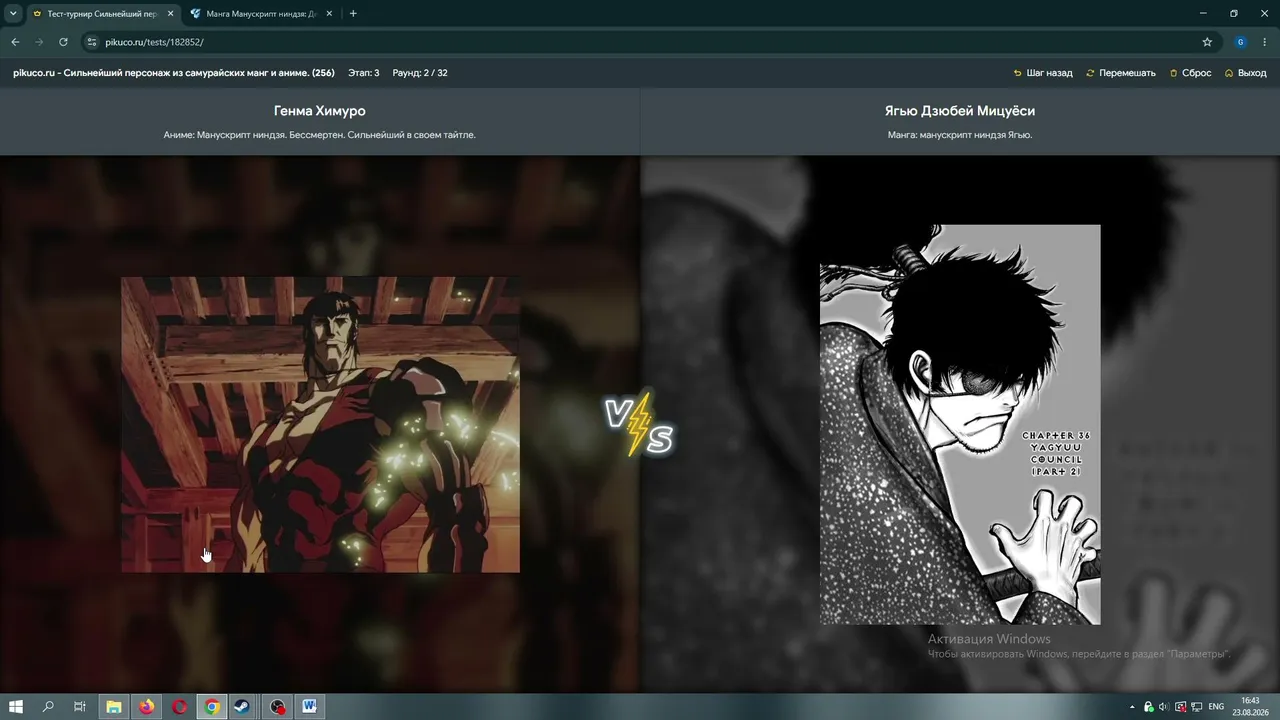
Task: Open a new browser tab
Action: (353, 14)
